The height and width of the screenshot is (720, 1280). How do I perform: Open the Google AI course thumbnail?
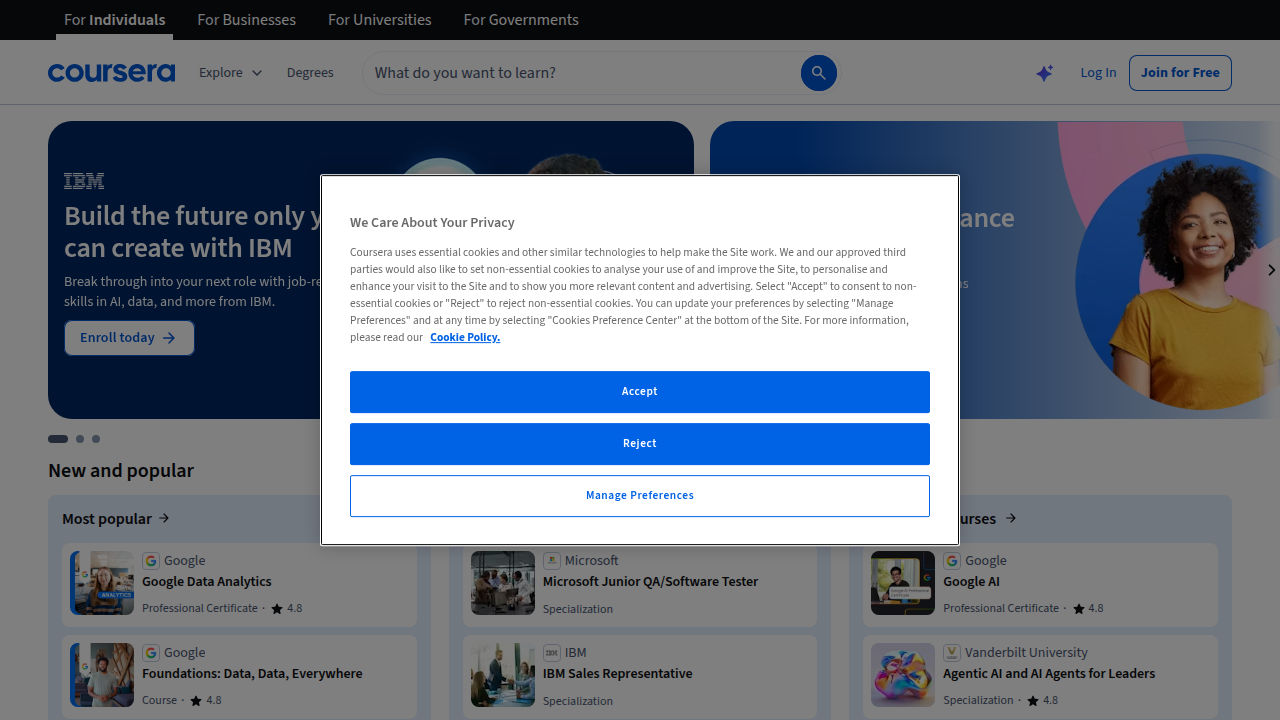(903, 583)
